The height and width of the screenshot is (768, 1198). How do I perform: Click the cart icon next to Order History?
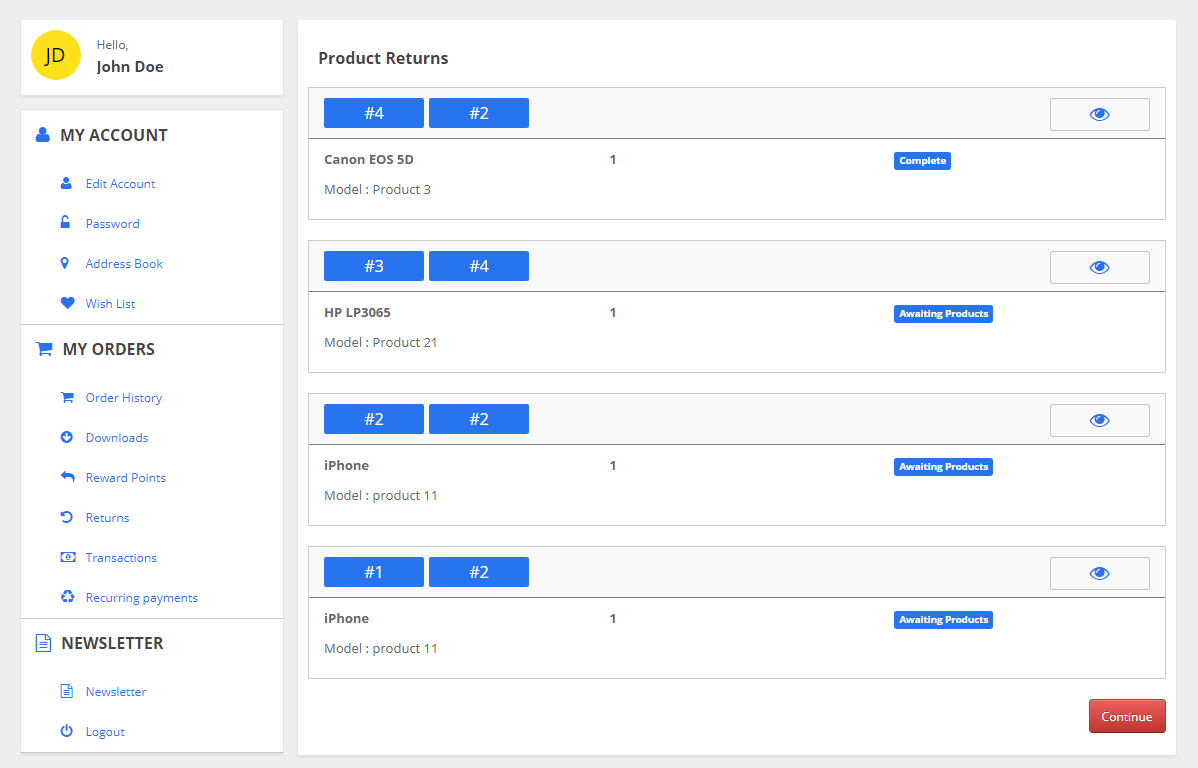(x=67, y=397)
